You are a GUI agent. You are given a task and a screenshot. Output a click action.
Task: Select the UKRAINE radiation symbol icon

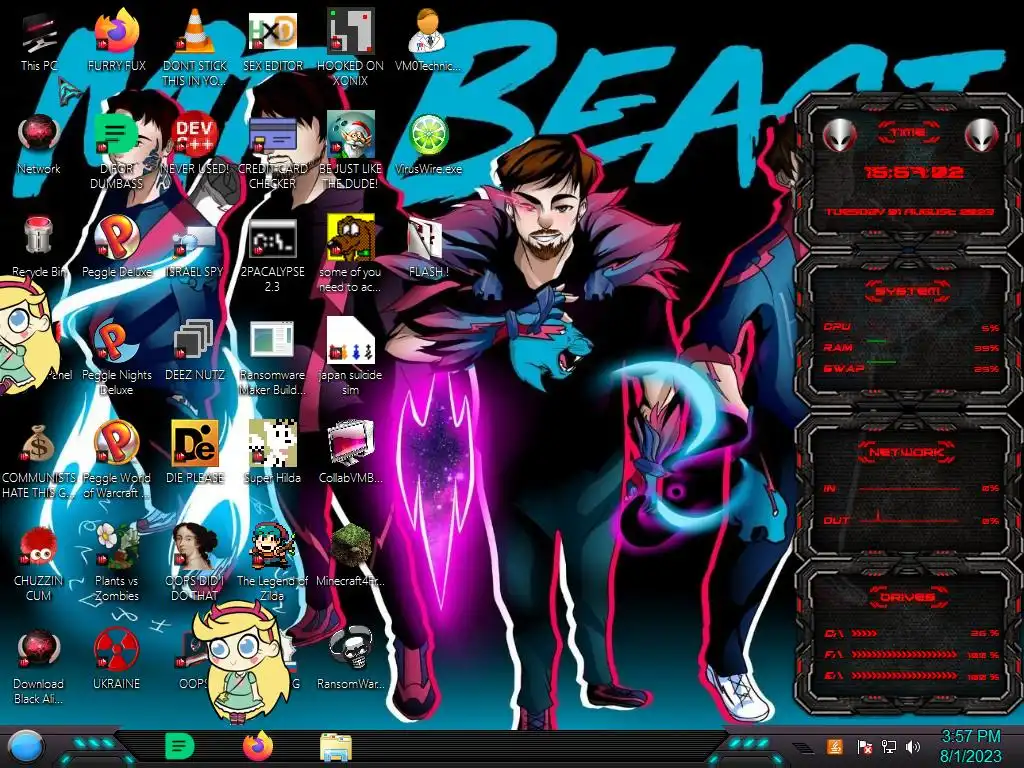[x=116, y=660]
